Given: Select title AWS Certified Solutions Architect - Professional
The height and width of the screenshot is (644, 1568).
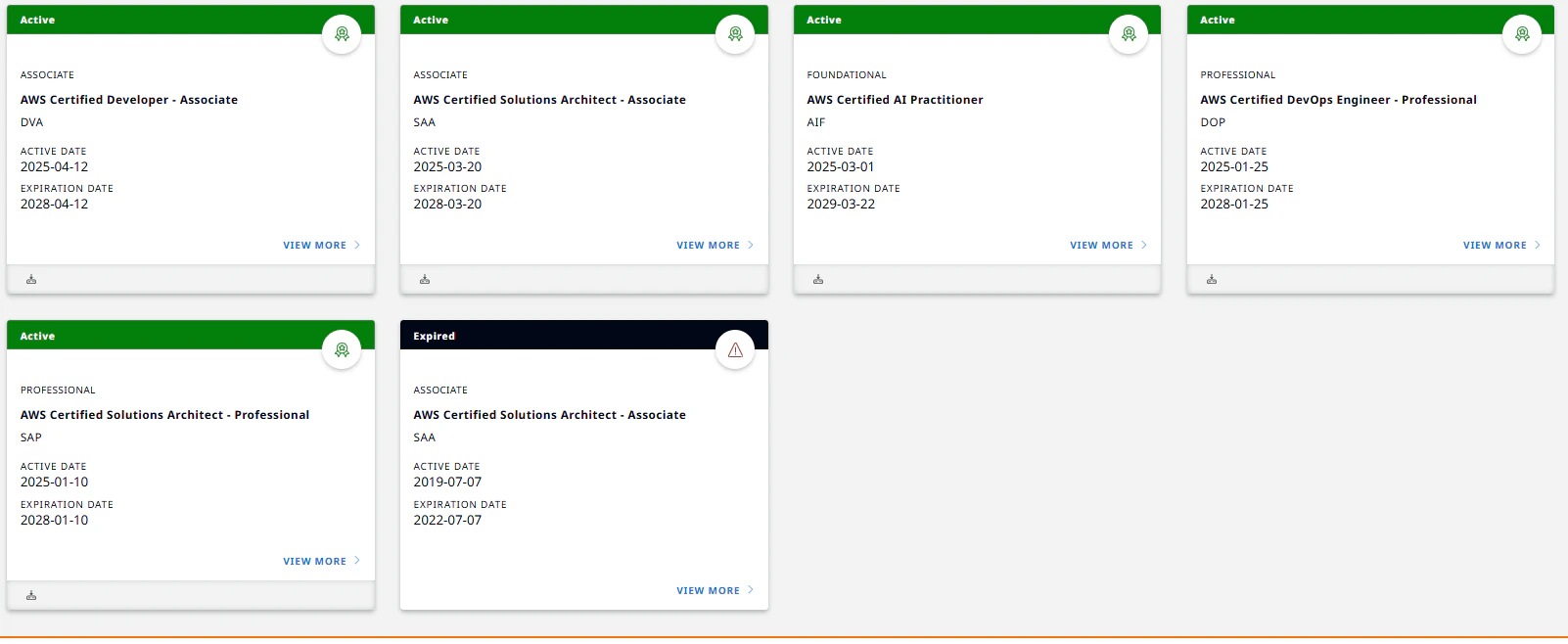Looking at the screenshot, I should point(164,415).
